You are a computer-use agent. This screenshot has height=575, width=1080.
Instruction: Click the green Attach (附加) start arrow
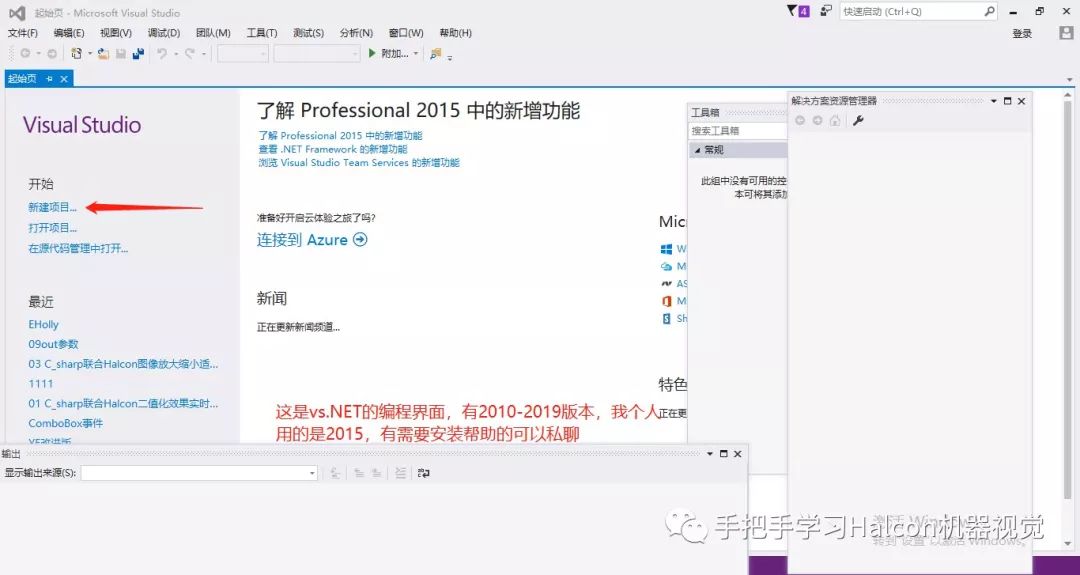372,53
